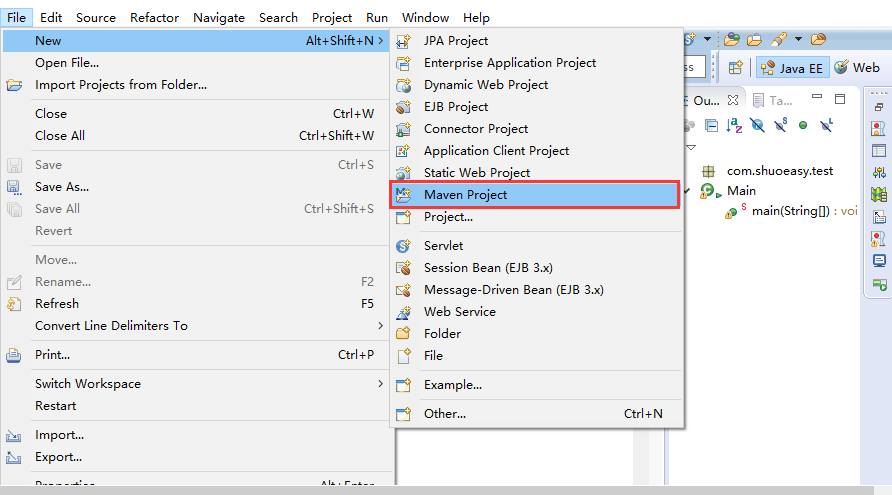Click Collapse All icon in Outline
This screenshot has width=892, height=495.
(x=711, y=125)
